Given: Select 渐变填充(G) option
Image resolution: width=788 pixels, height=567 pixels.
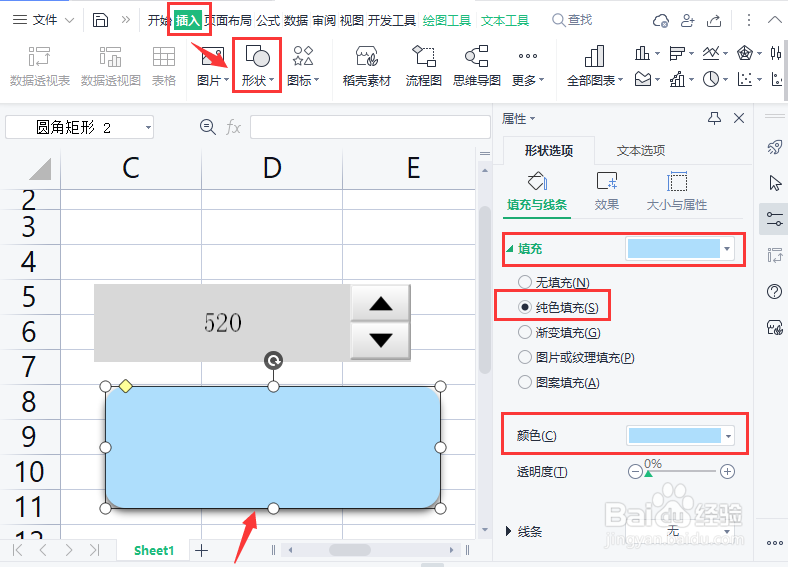Looking at the screenshot, I should (x=559, y=332).
